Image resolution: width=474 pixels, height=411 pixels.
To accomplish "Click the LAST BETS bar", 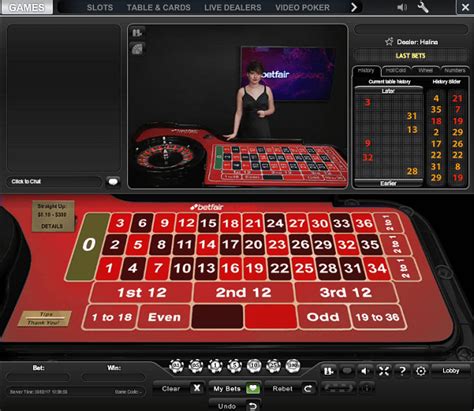I will pos(411,56).
